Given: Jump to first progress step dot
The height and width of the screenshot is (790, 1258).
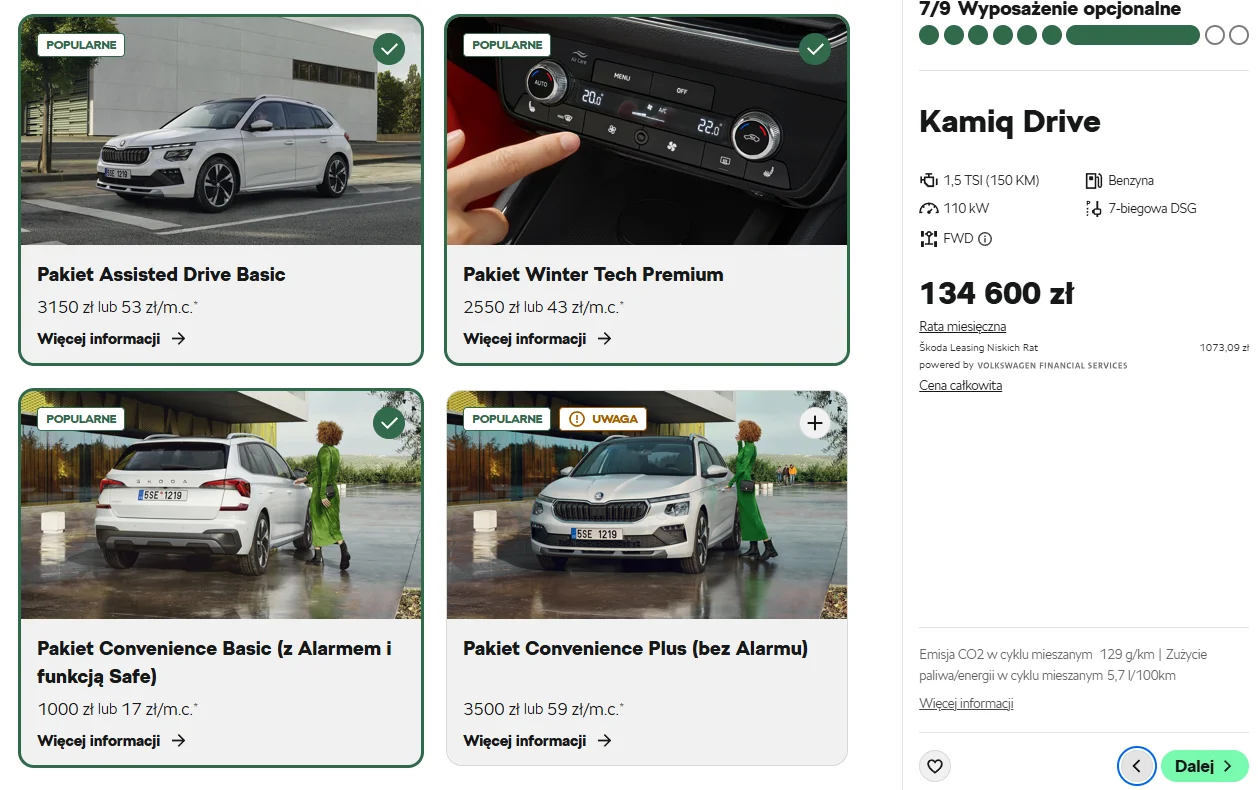Looking at the screenshot, I should (929, 36).
